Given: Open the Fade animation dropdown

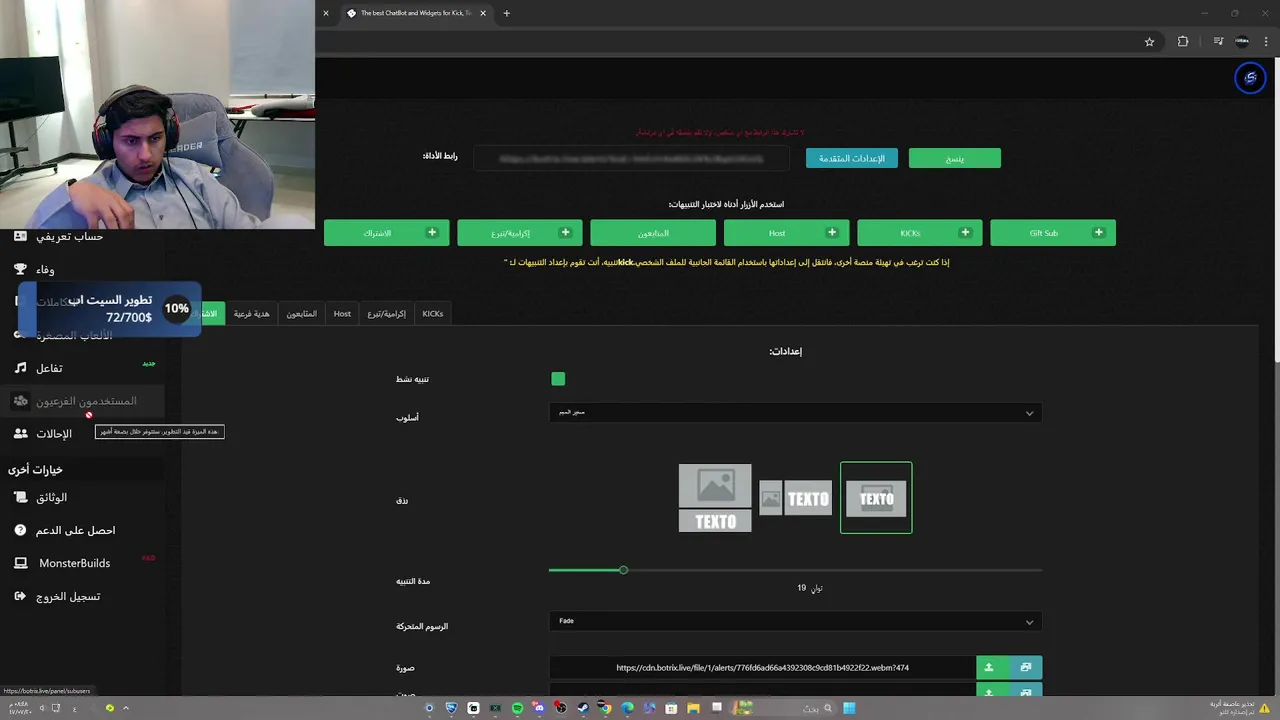Looking at the screenshot, I should [795, 621].
